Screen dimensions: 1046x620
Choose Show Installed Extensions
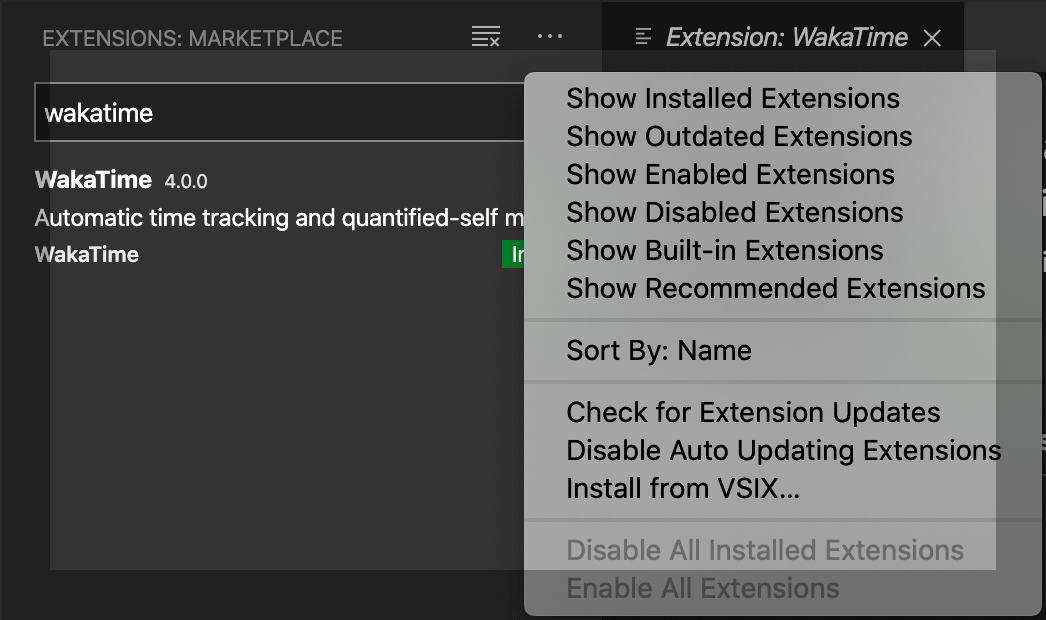pos(733,99)
